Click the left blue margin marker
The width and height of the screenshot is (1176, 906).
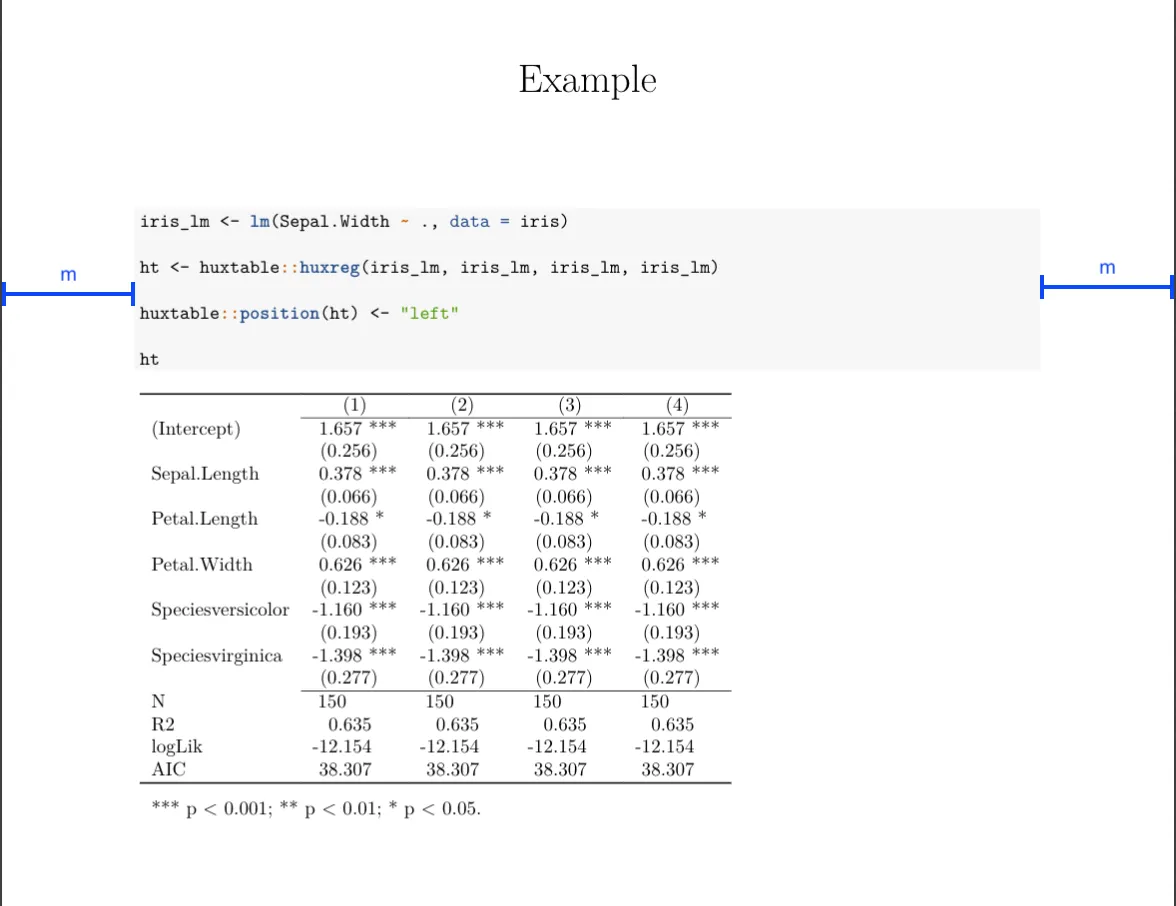point(68,293)
